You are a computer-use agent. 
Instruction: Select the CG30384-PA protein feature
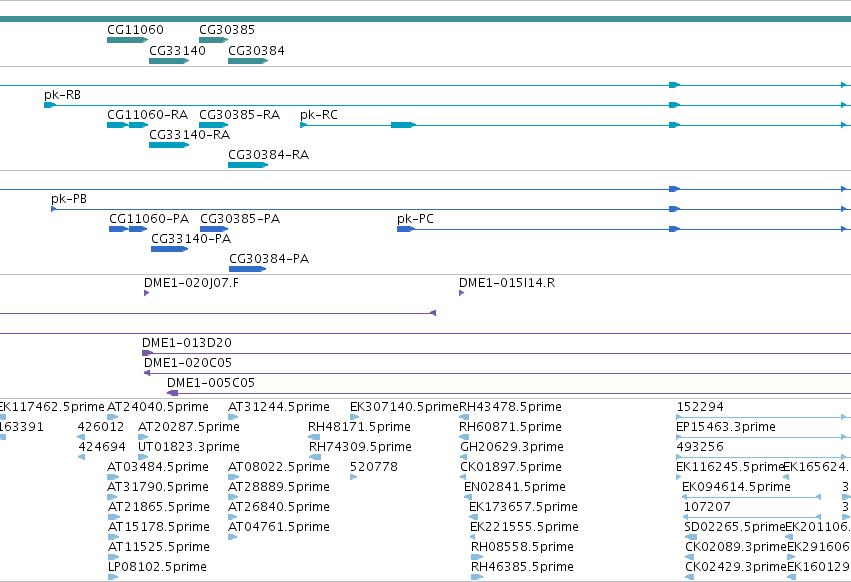coord(247,269)
